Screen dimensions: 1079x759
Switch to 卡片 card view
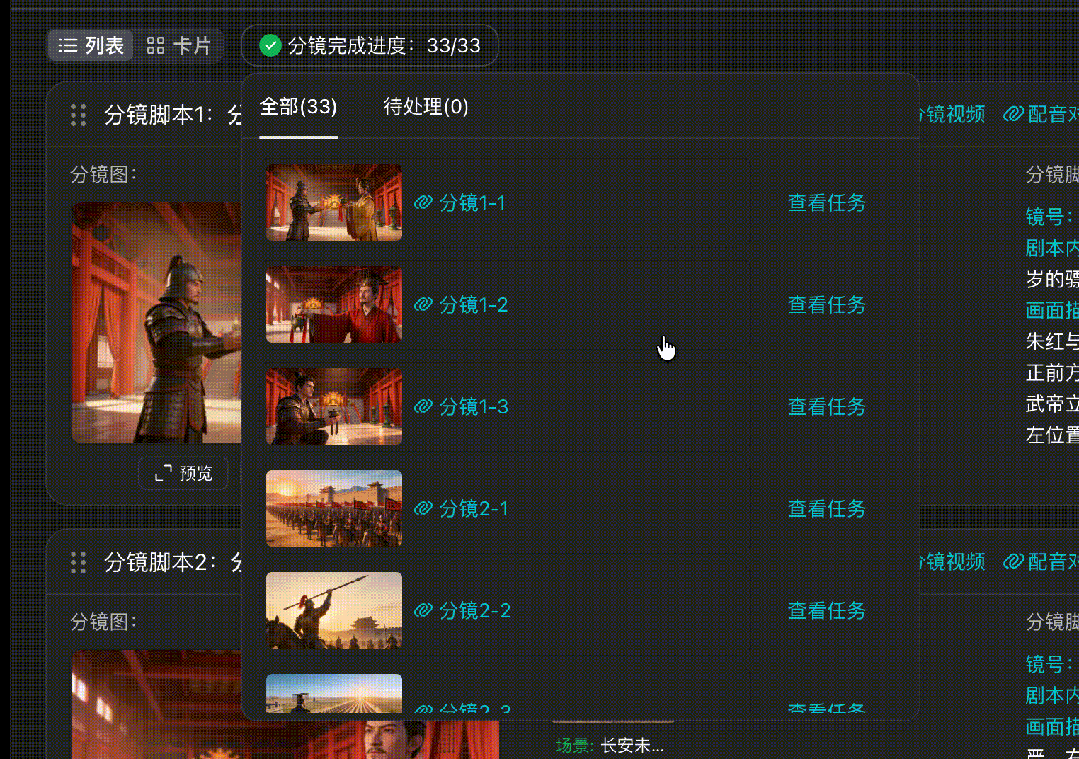pyautogui.click(x=178, y=46)
